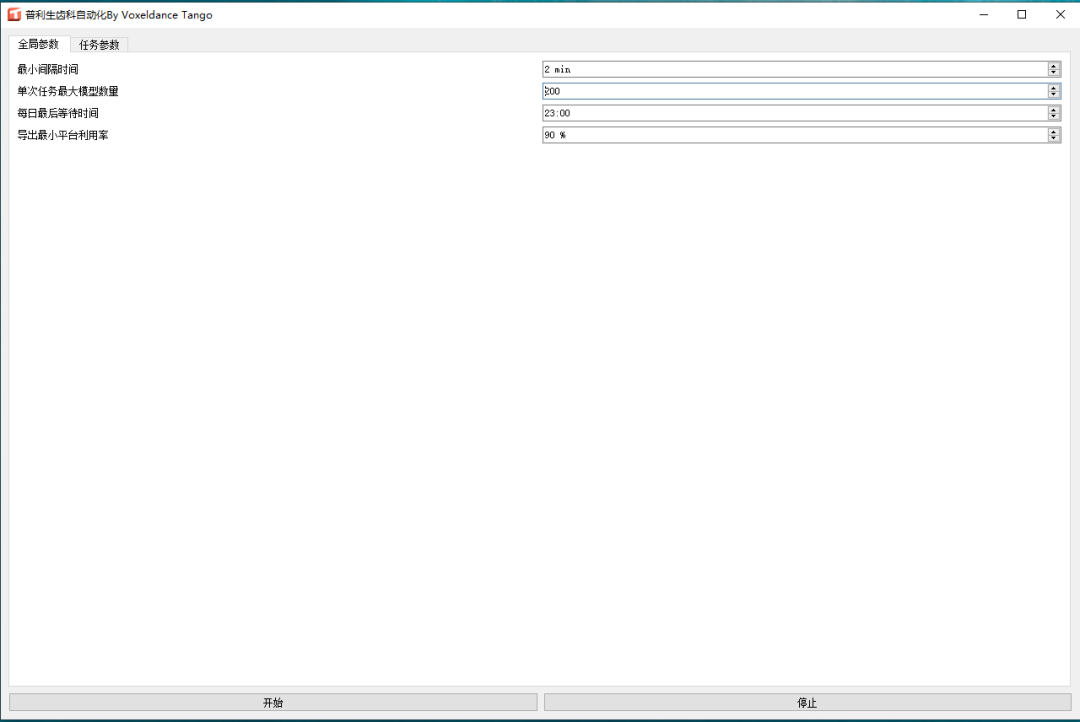The height and width of the screenshot is (722, 1080).
Task: Select the 全局参数 tab
Action: coord(39,44)
